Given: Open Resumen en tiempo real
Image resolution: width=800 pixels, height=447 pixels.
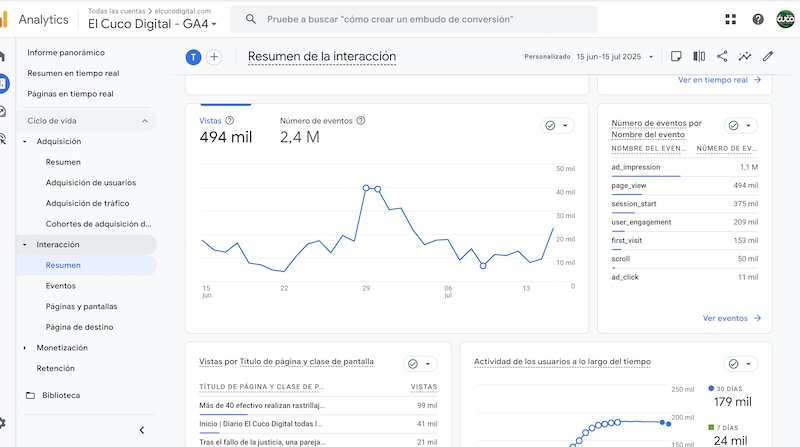Looking at the screenshot, I should [73, 73].
